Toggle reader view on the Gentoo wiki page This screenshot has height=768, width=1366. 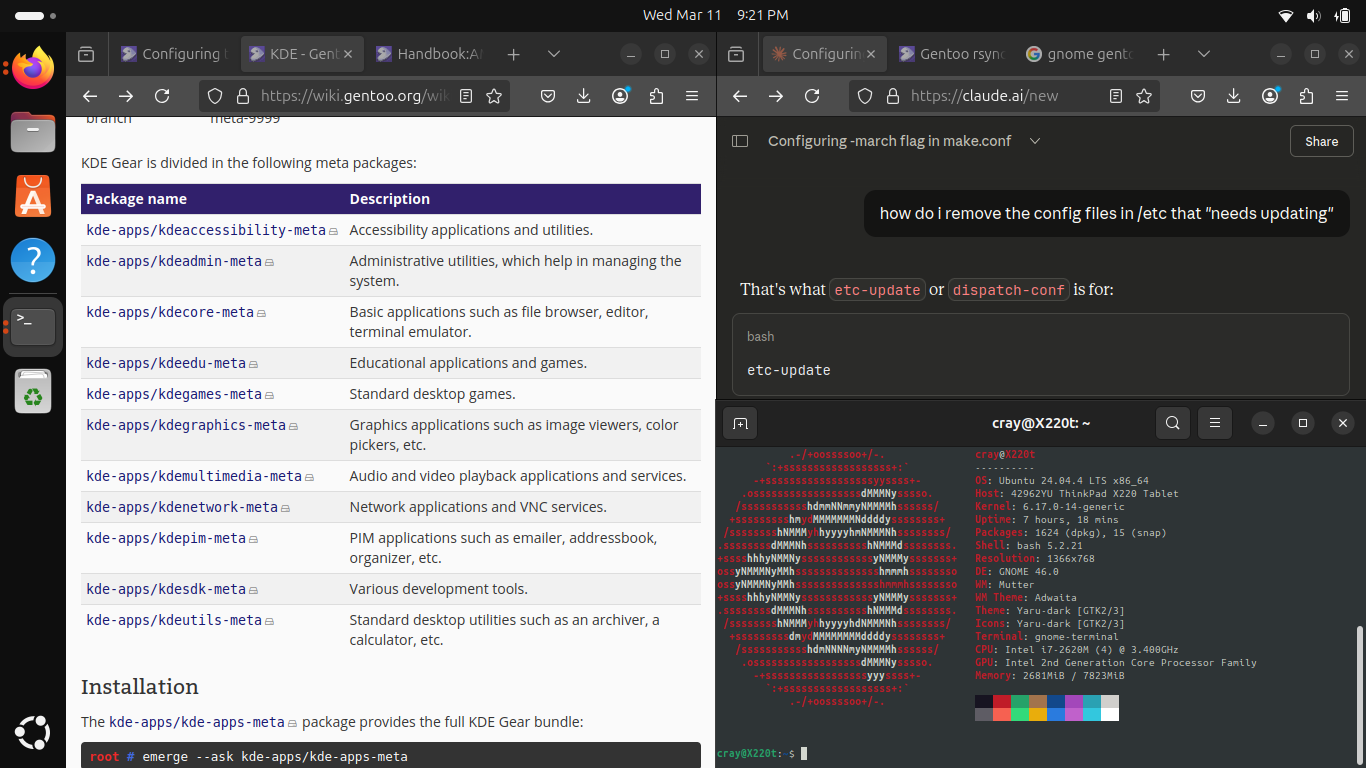466,96
